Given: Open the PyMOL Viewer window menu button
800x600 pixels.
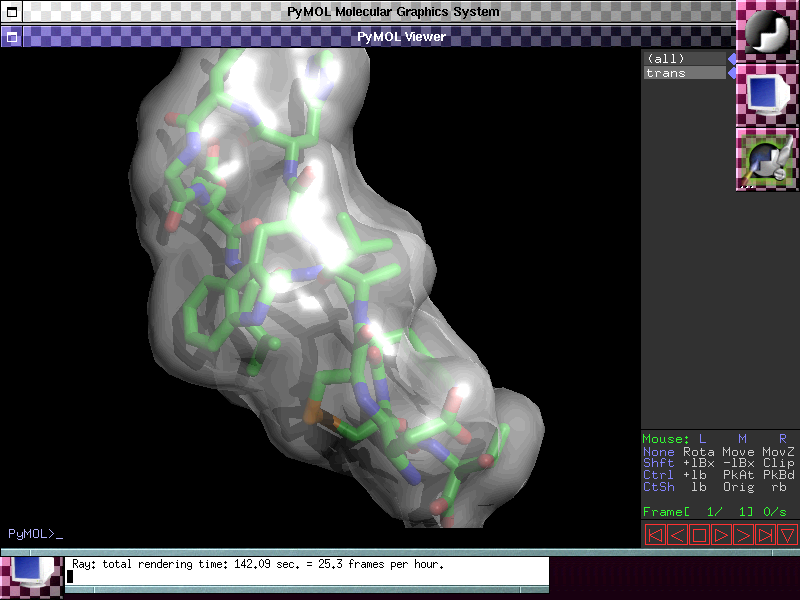Looking at the screenshot, I should [x=11, y=37].
